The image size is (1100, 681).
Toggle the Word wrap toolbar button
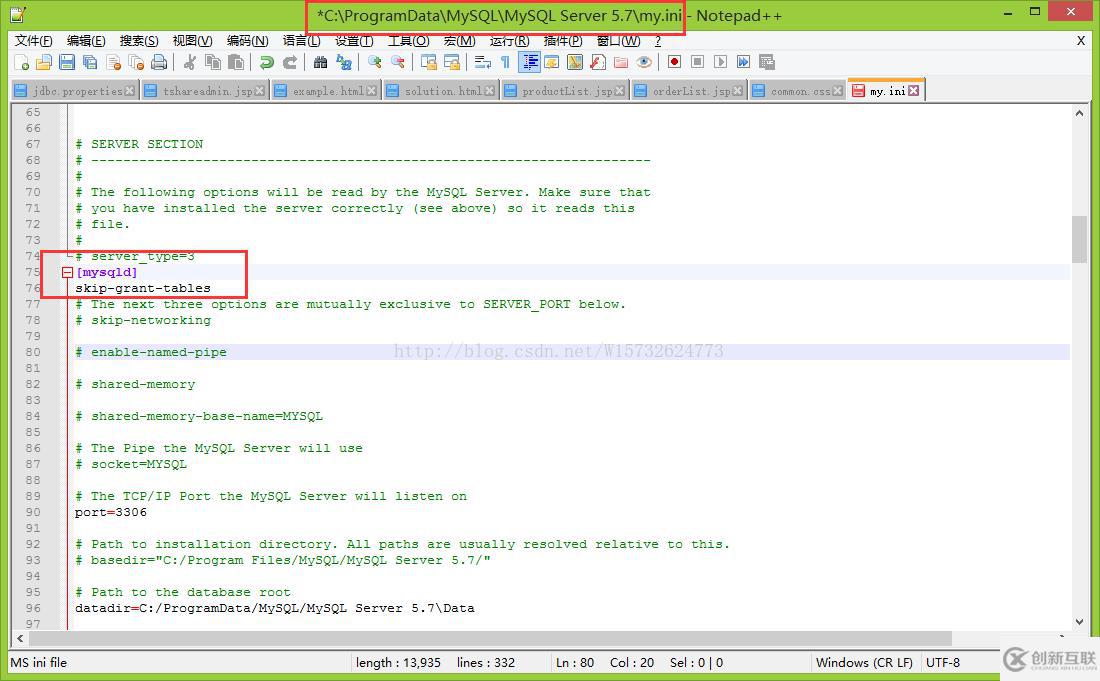click(x=483, y=62)
